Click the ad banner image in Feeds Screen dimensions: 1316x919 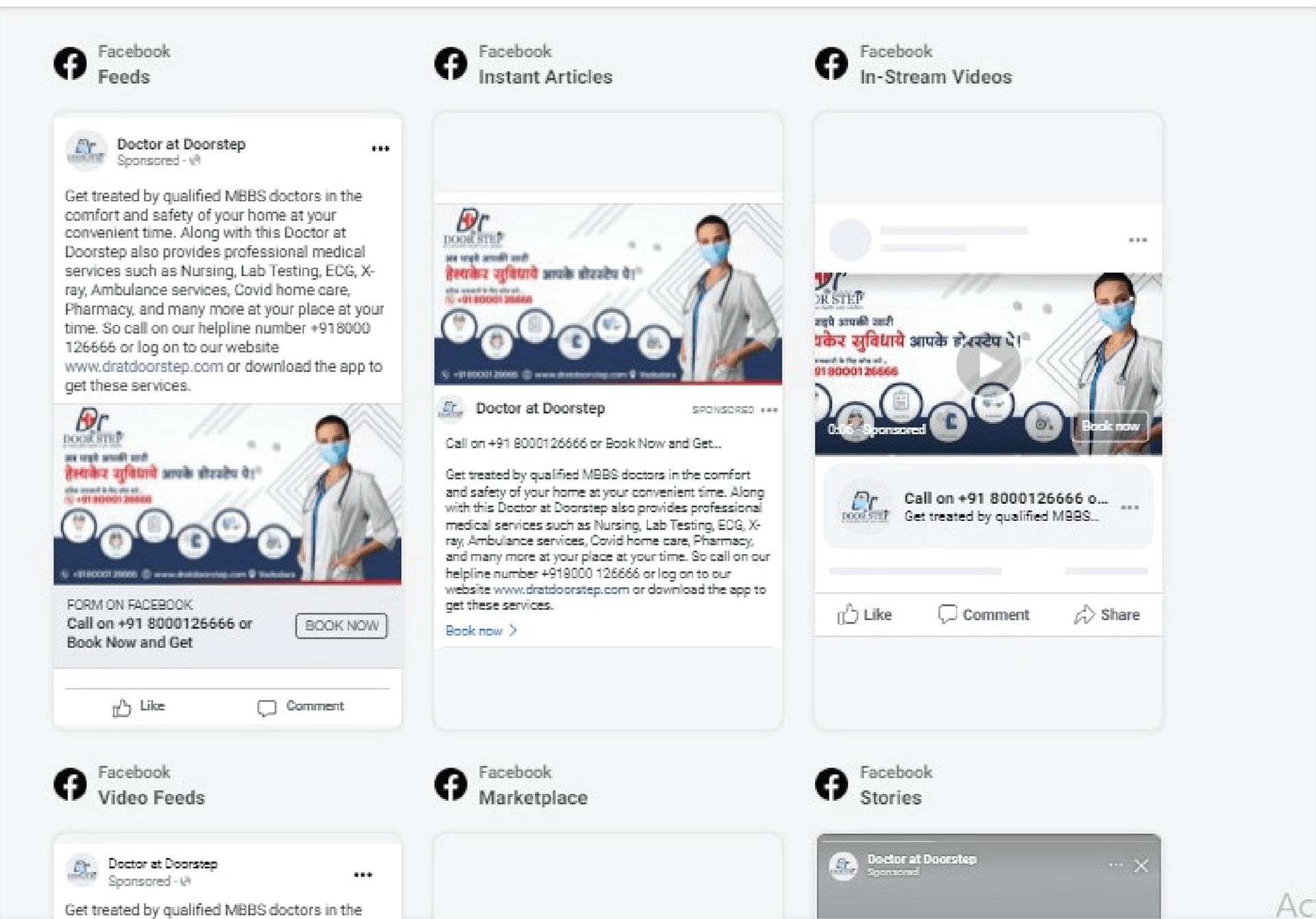coord(228,494)
